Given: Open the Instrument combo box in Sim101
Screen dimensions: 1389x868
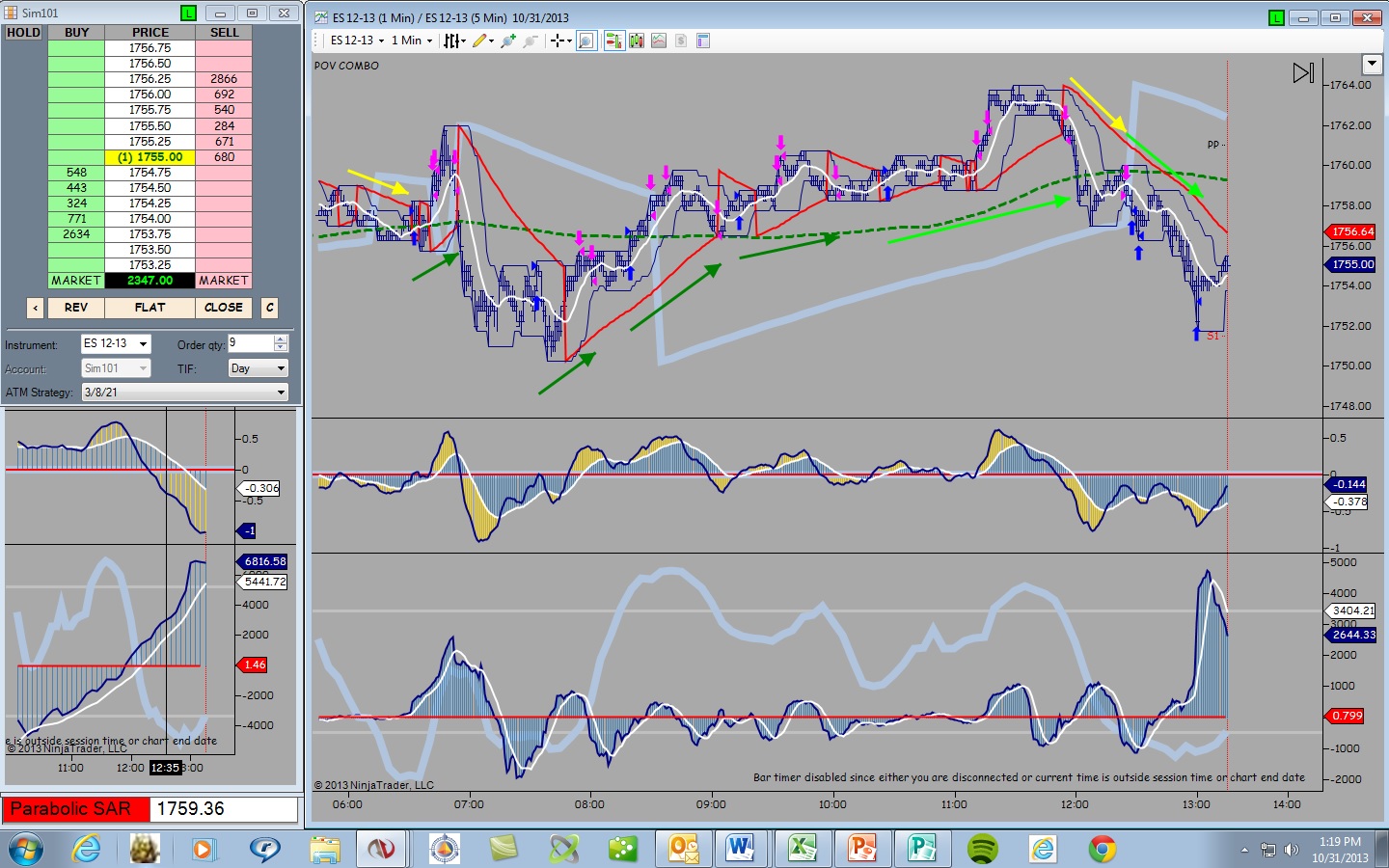Looking at the screenshot, I should point(116,344).
